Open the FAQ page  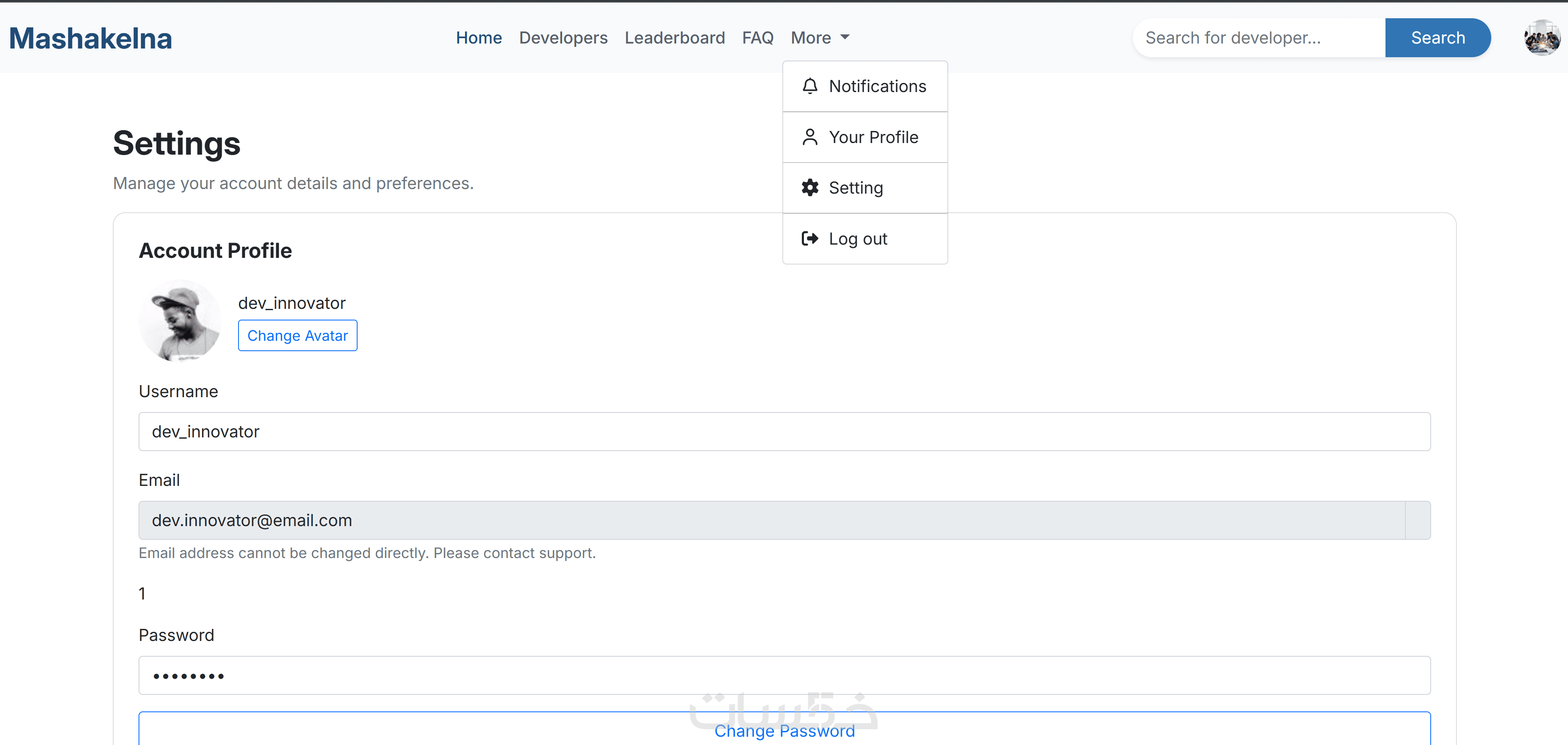click(758, 38)
